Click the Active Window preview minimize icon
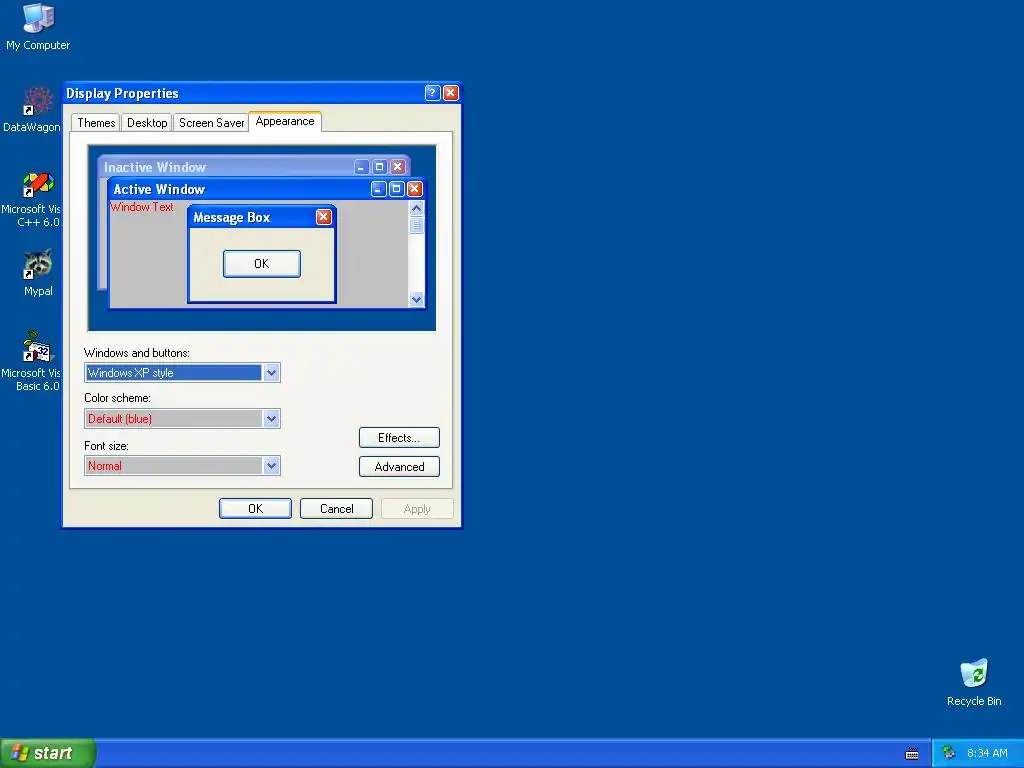Image resolution: width=1024 pixels, height=768 pixels. point(379,189)
